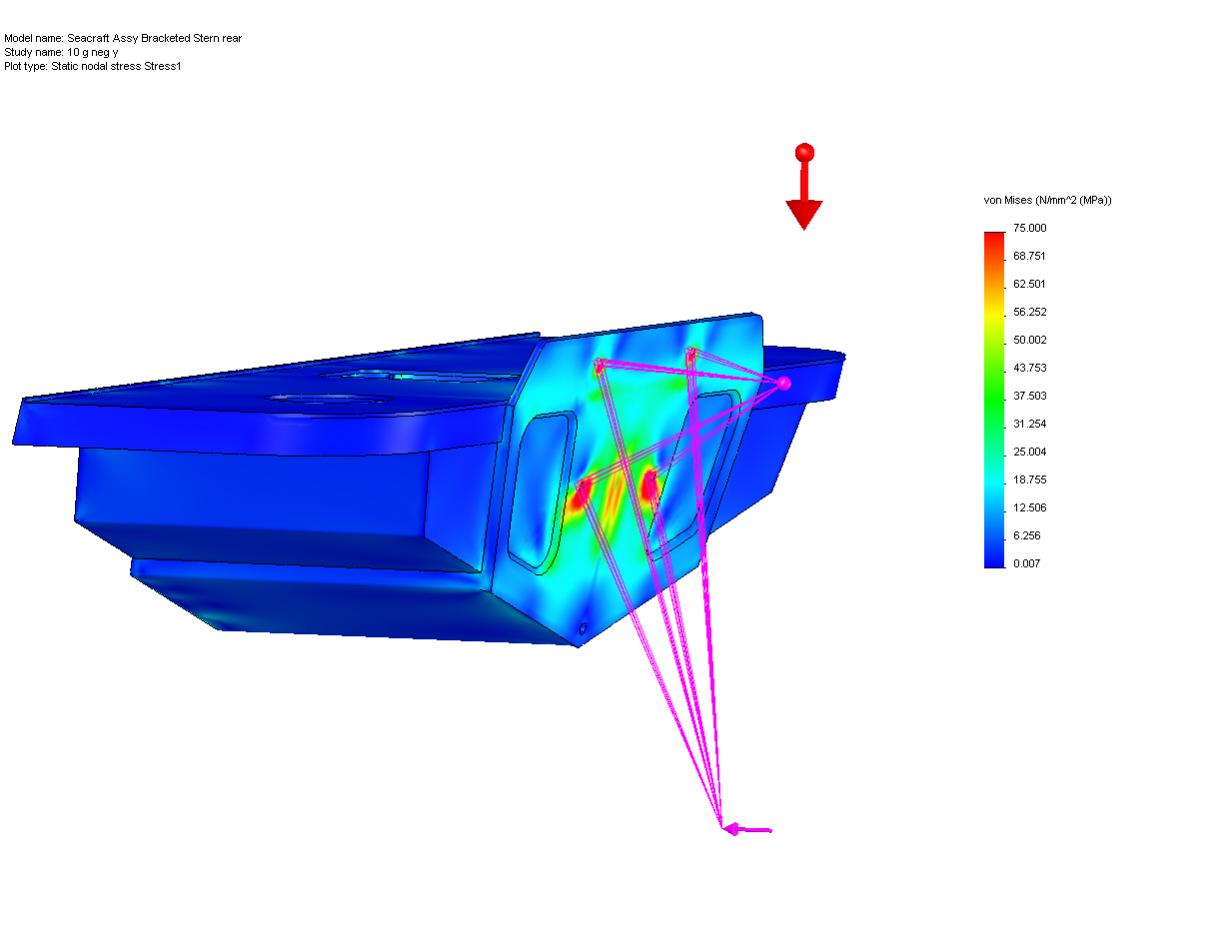Viewport: 1231px width, 951px height.
Task: Click the legend value 37.503
Action: pos(1030,396)
